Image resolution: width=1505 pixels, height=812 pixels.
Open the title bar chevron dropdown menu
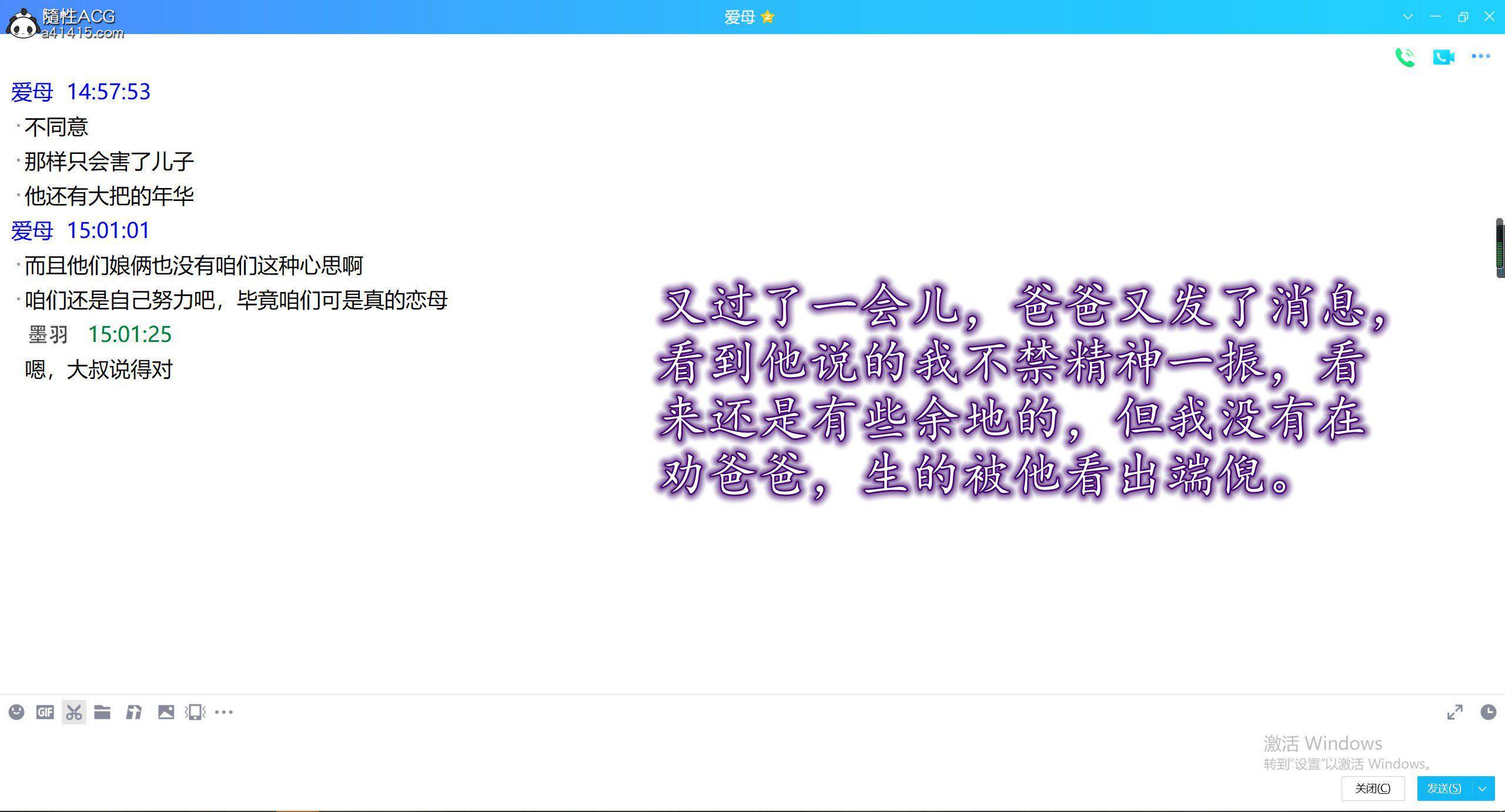pos(1407,16)
